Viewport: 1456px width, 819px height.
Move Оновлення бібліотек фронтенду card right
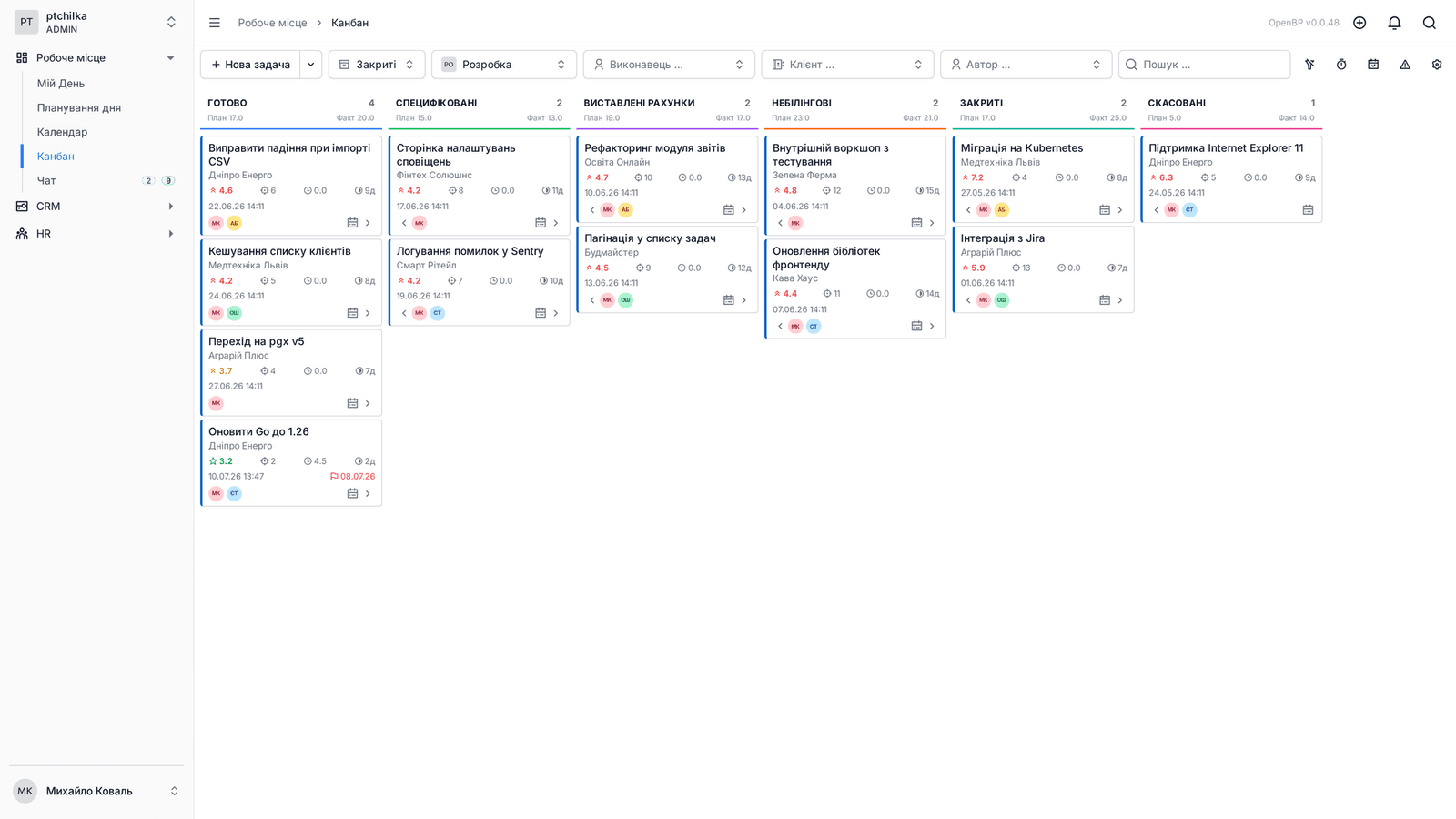click(x=932, y=326)
